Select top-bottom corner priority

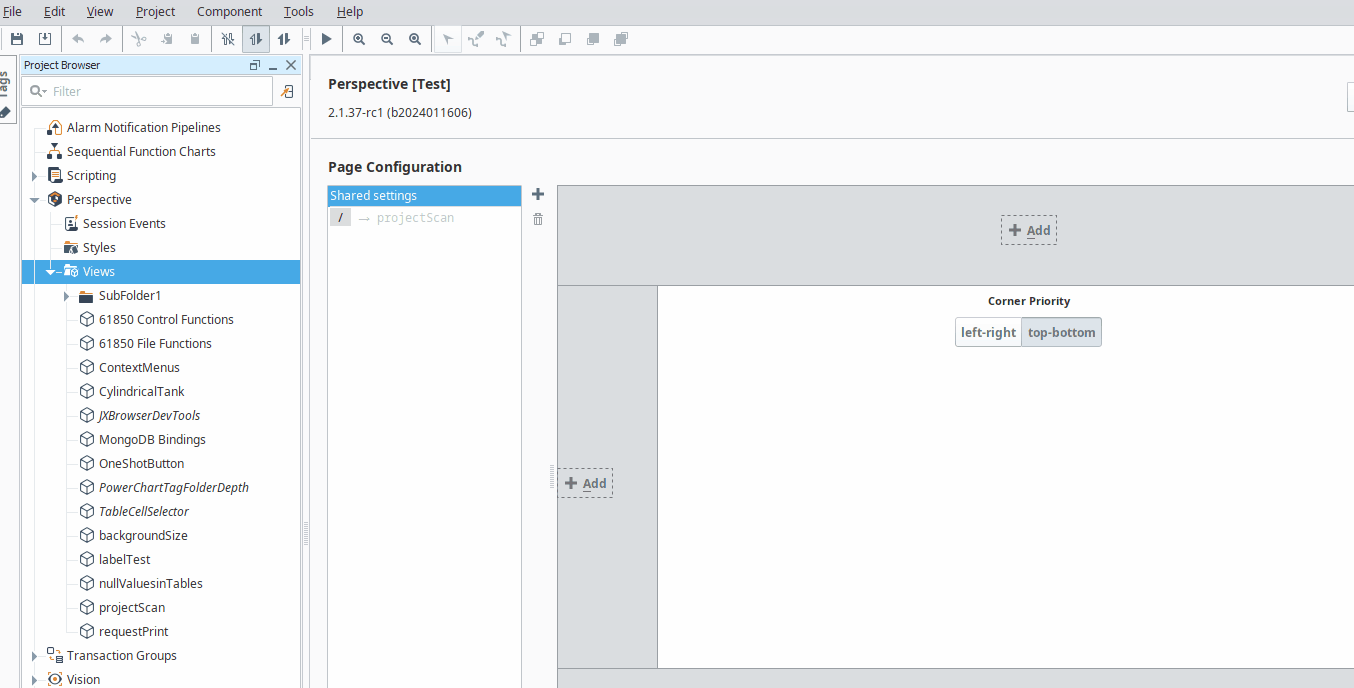[1061, 332]
